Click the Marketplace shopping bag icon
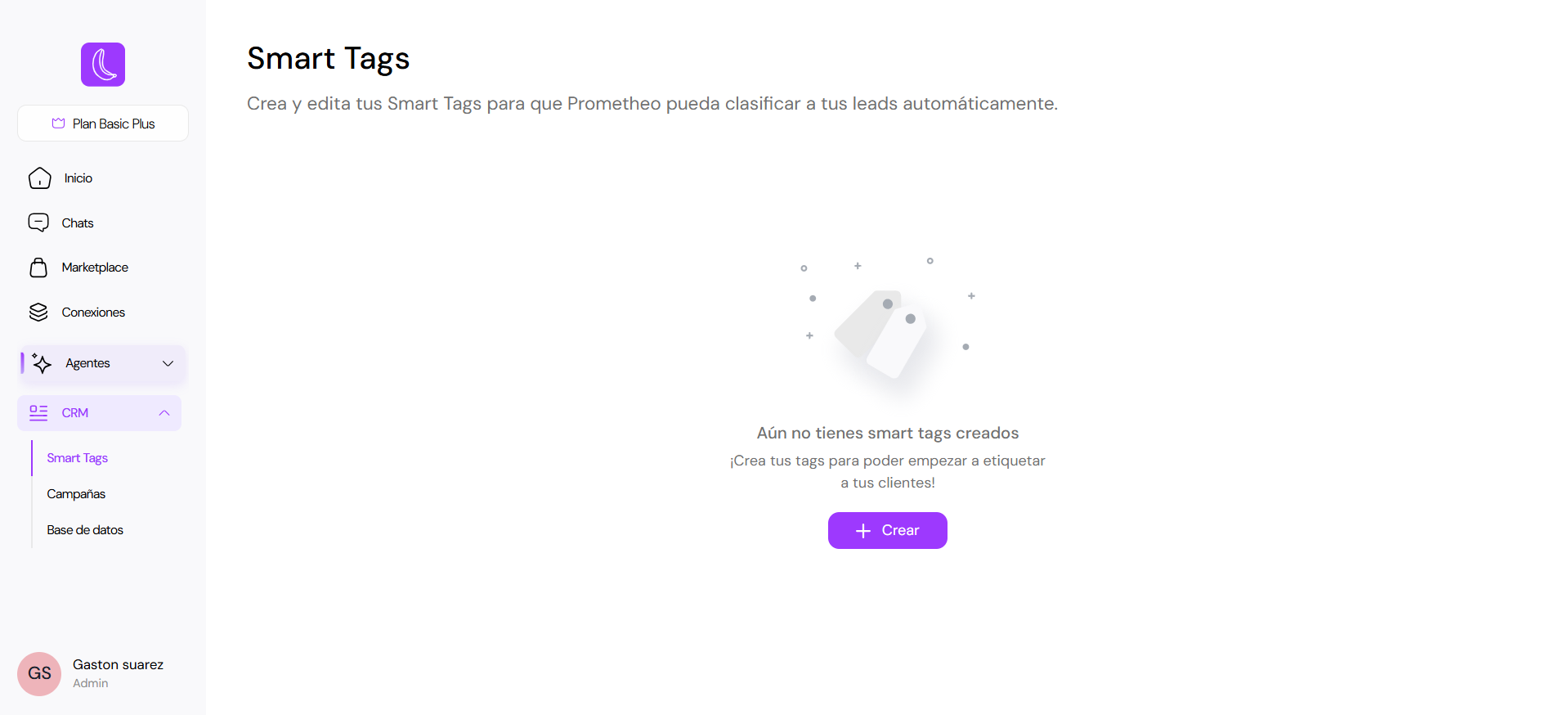The image size is (1568, 715). click(x=38, y=268)
